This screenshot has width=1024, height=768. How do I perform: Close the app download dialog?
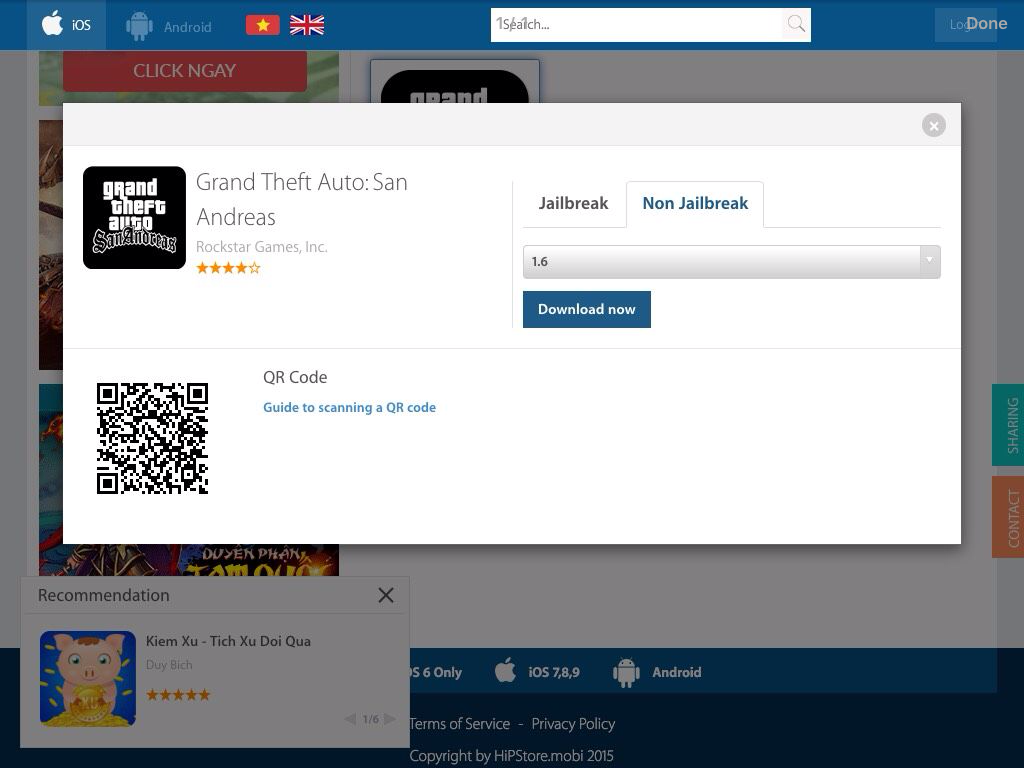tap(933, 125)
